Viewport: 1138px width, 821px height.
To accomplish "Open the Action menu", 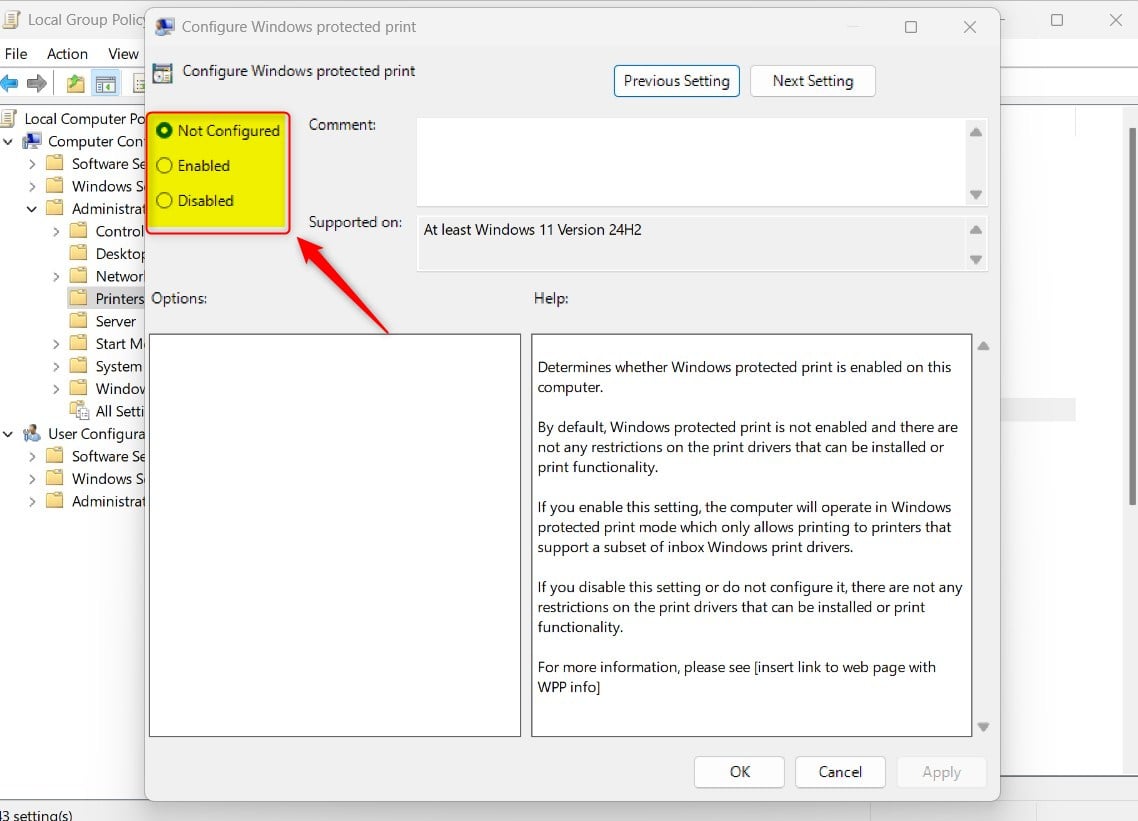I will pyautogui.click(x=67, y=54).
